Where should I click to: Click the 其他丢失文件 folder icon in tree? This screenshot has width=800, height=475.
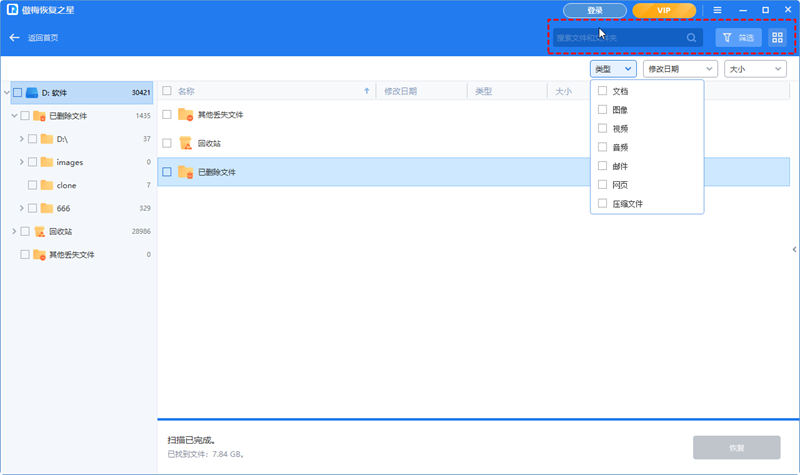[x=39, y=255]
